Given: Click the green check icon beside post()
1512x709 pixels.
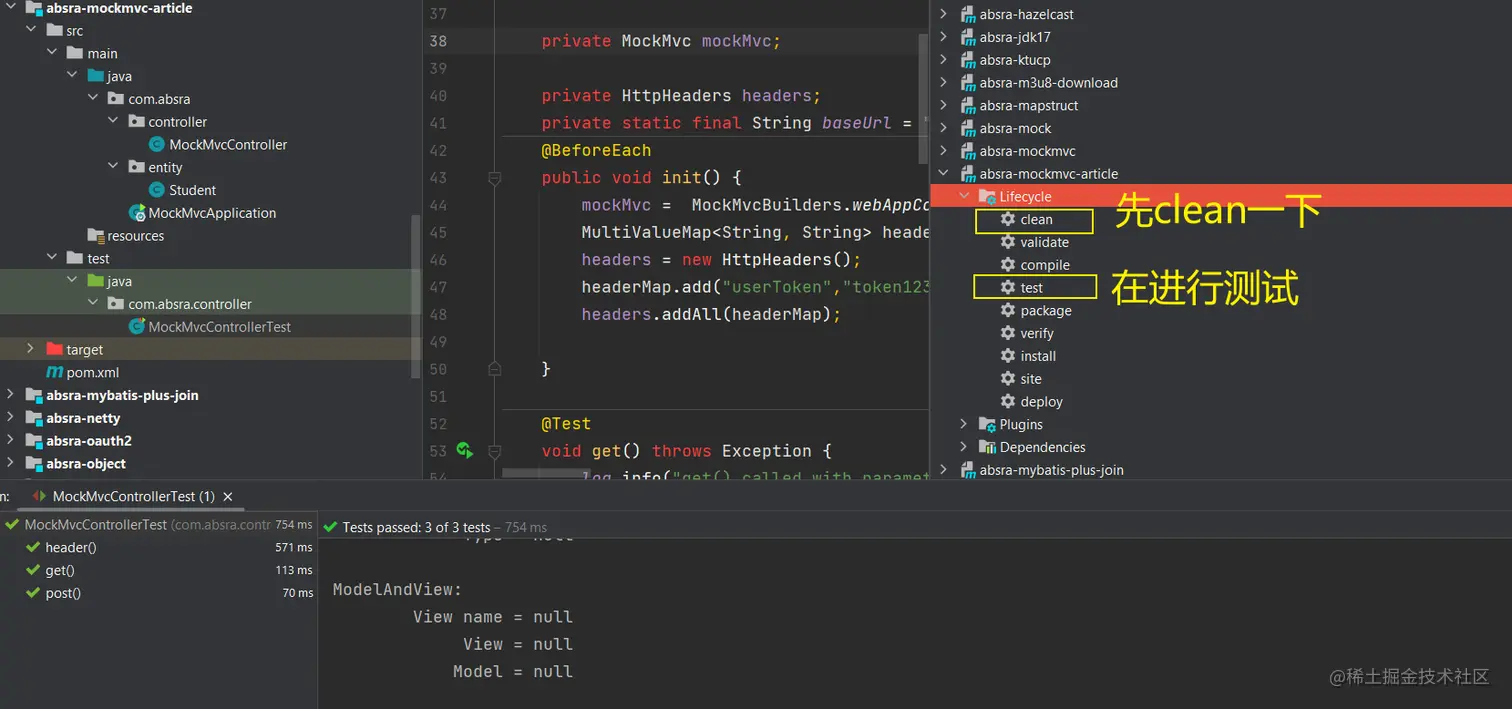Looking at the screenshot, I should click(34, 593).
